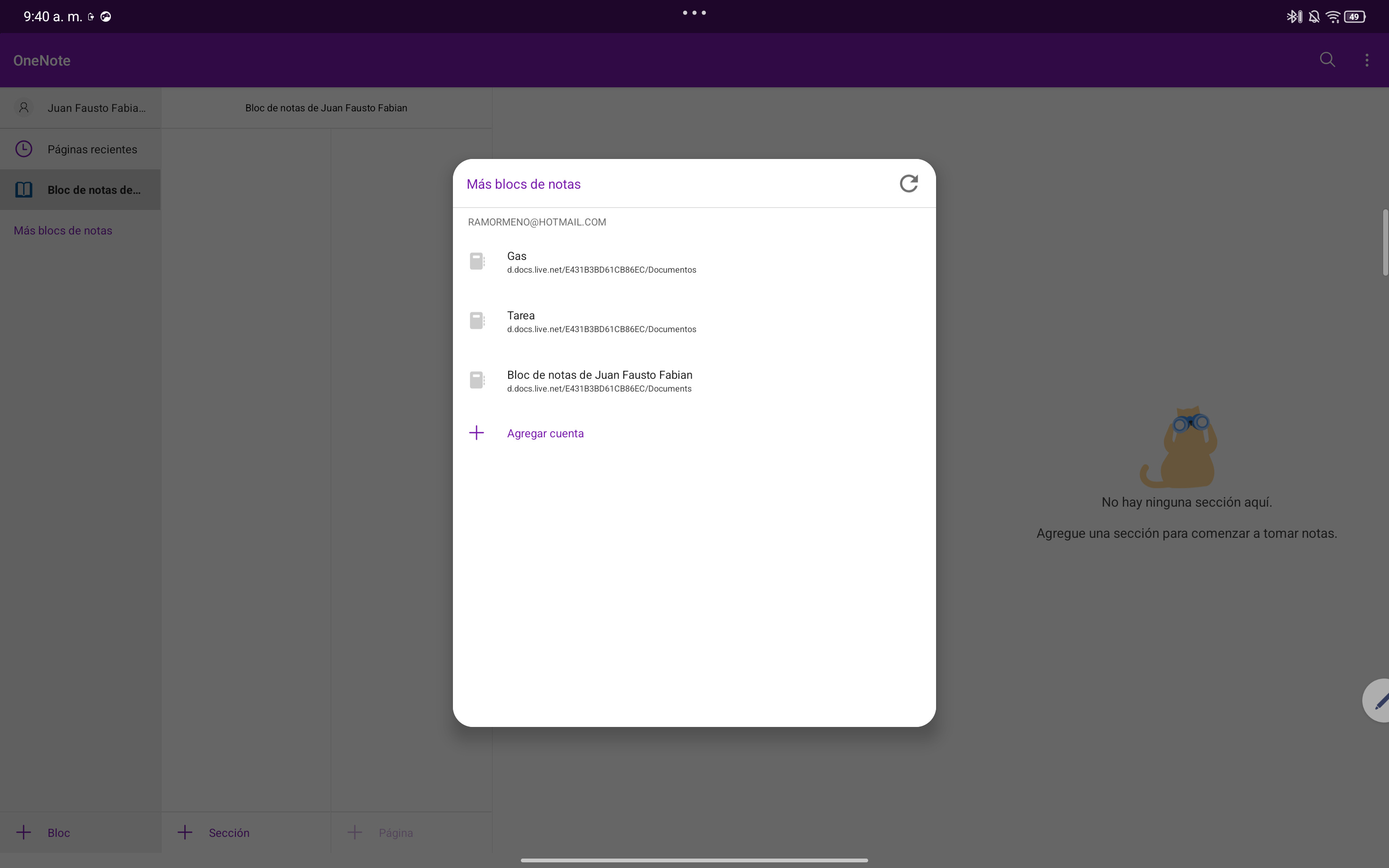The height and width of the screenshot is (868, 1389).
Task: Open the Tarea notebook
Action: pyautogui.click(x=694, y=321)
